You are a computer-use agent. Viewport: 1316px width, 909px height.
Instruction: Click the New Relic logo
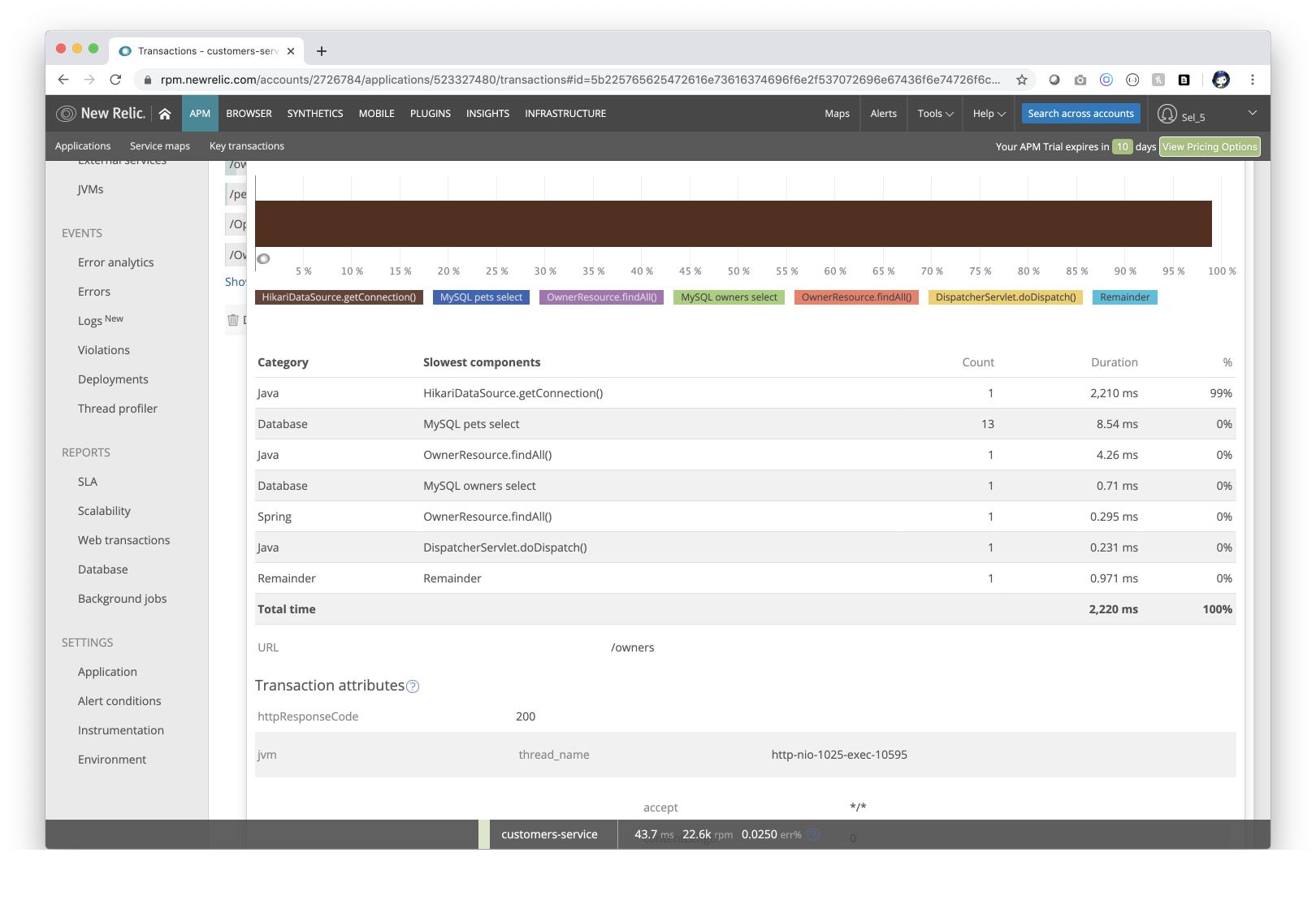(x=101, y=114)
